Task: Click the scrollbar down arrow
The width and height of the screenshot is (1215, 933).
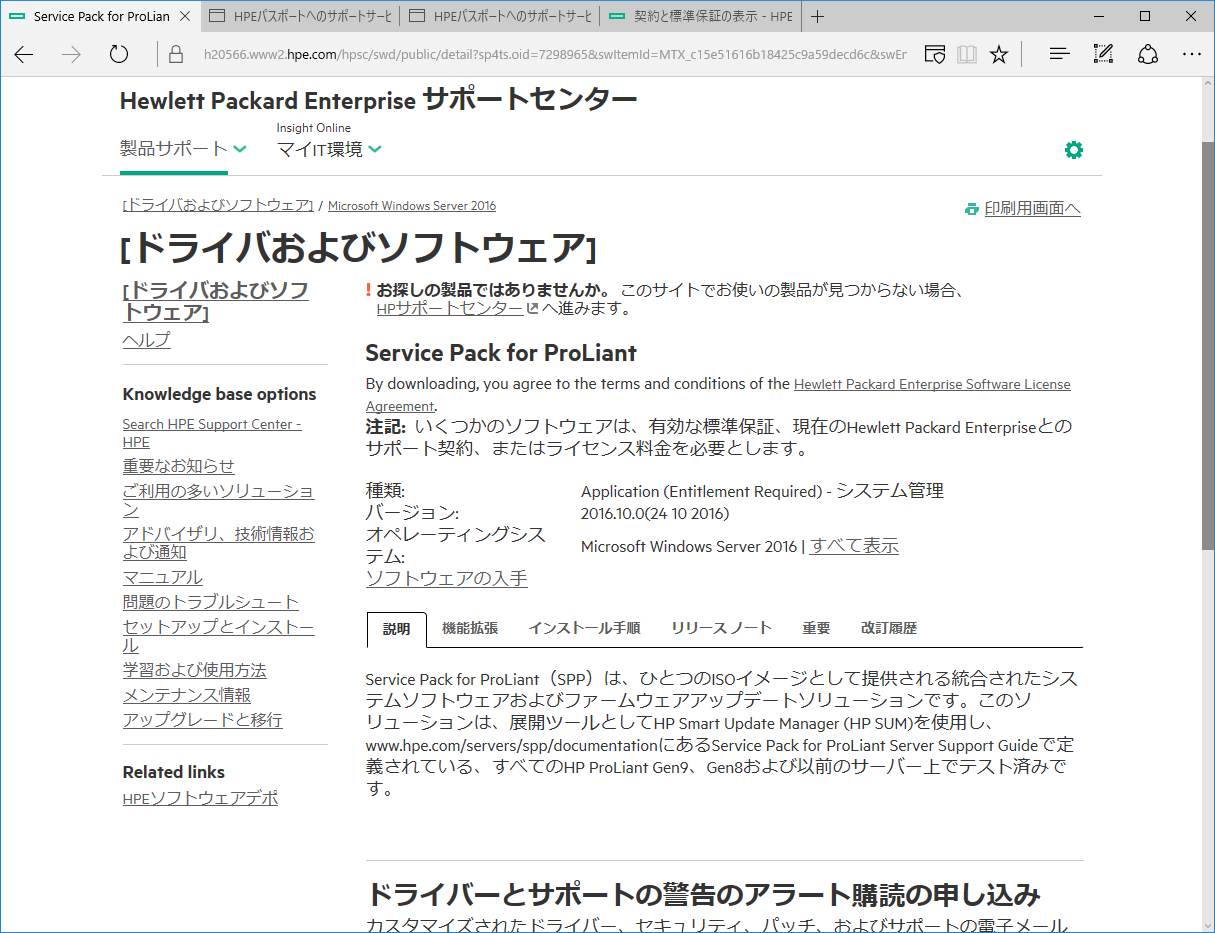Action: point(1208,924)
